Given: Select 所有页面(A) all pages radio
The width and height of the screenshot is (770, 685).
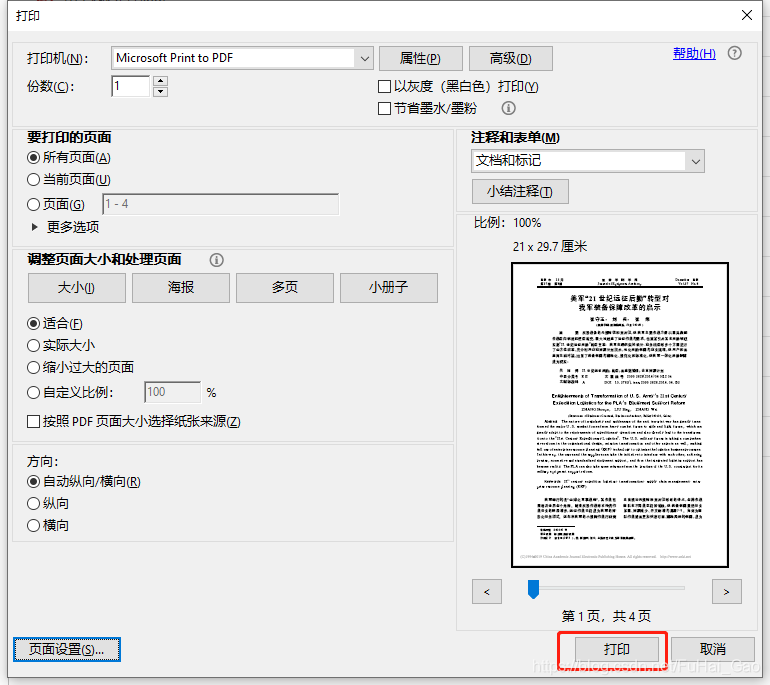Looking at the screenshot, I should point(33,158).
